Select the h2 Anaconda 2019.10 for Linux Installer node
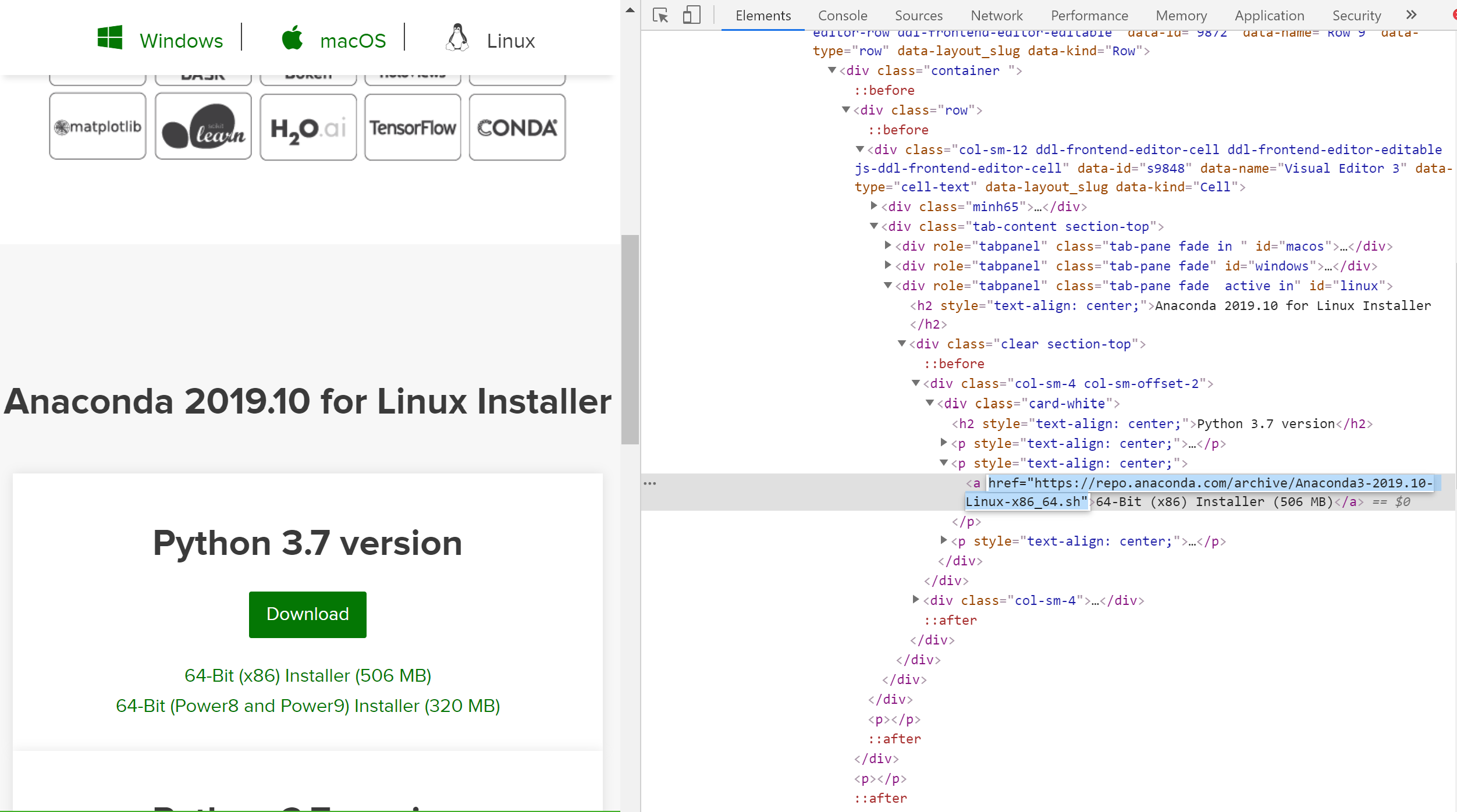Image resolution: width=1457 pixels, height=812 pixels. point(1170,315)
